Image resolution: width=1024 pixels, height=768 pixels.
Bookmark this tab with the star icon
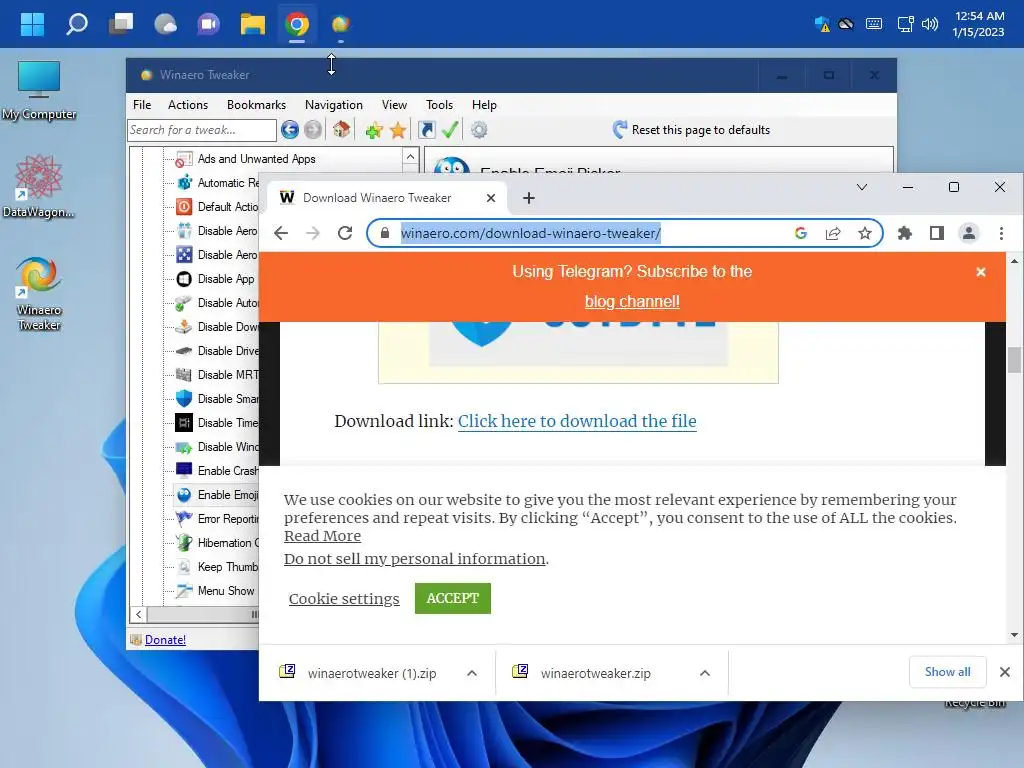865,233
